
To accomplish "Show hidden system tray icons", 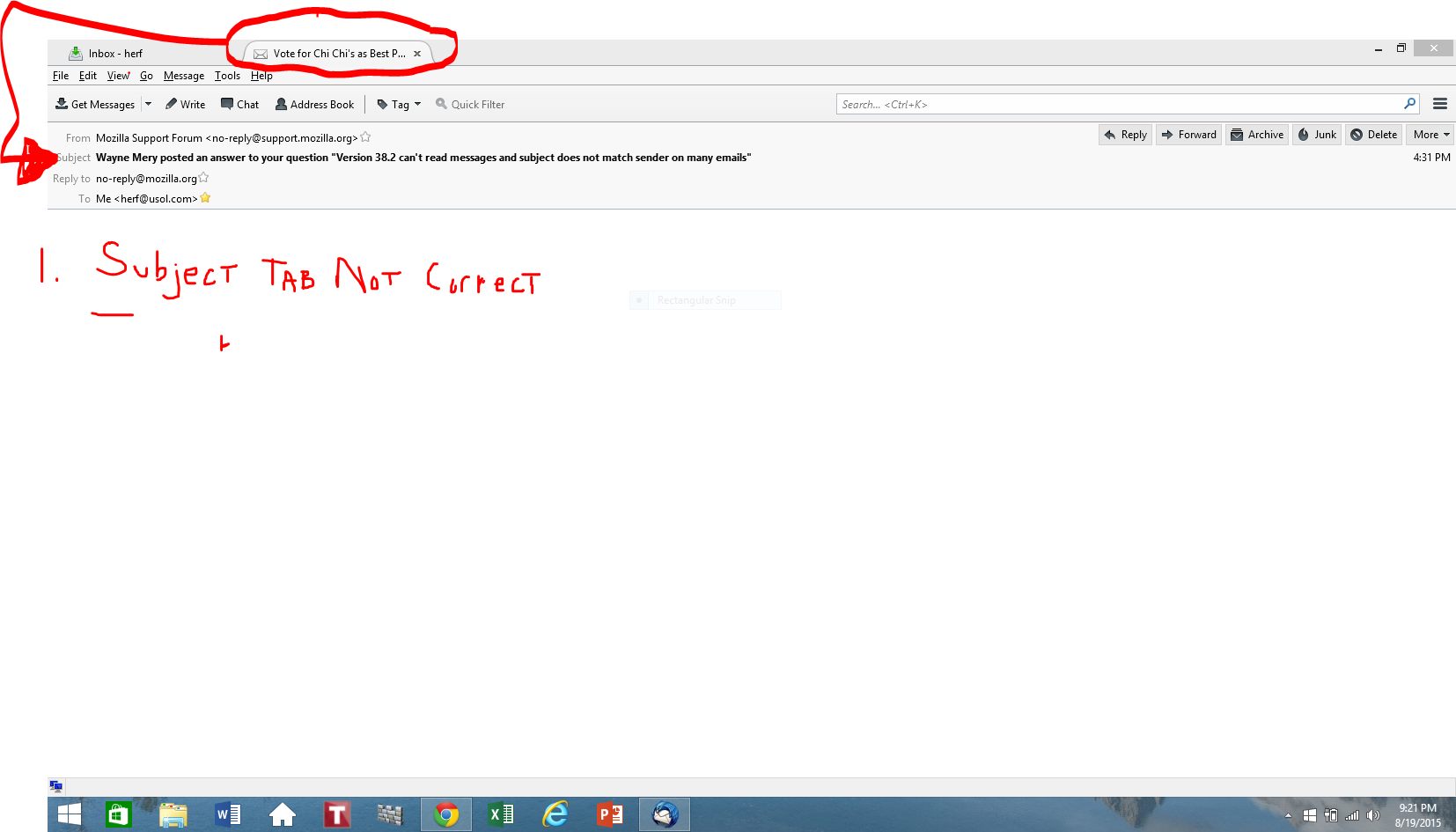I will click(1288, 815).
